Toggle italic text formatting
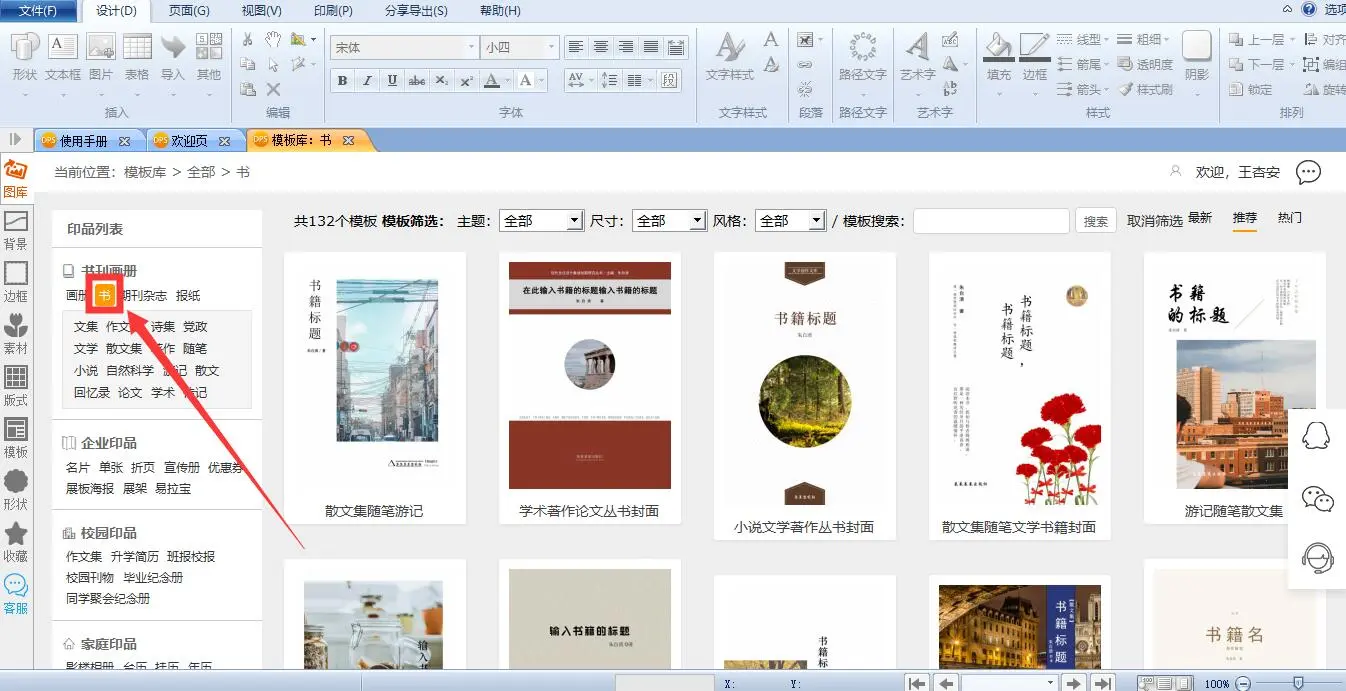 [x=367, y=81]
